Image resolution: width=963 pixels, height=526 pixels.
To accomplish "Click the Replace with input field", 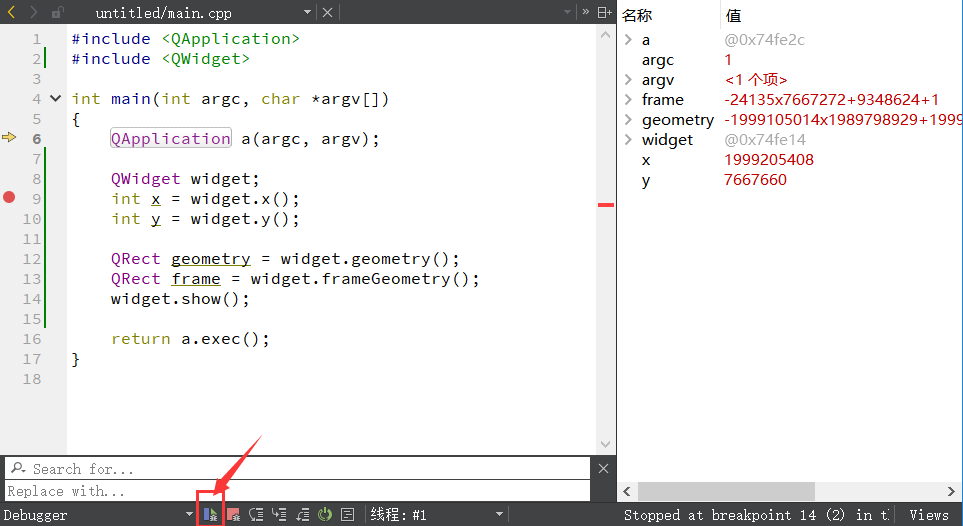I will coord(297,491).
